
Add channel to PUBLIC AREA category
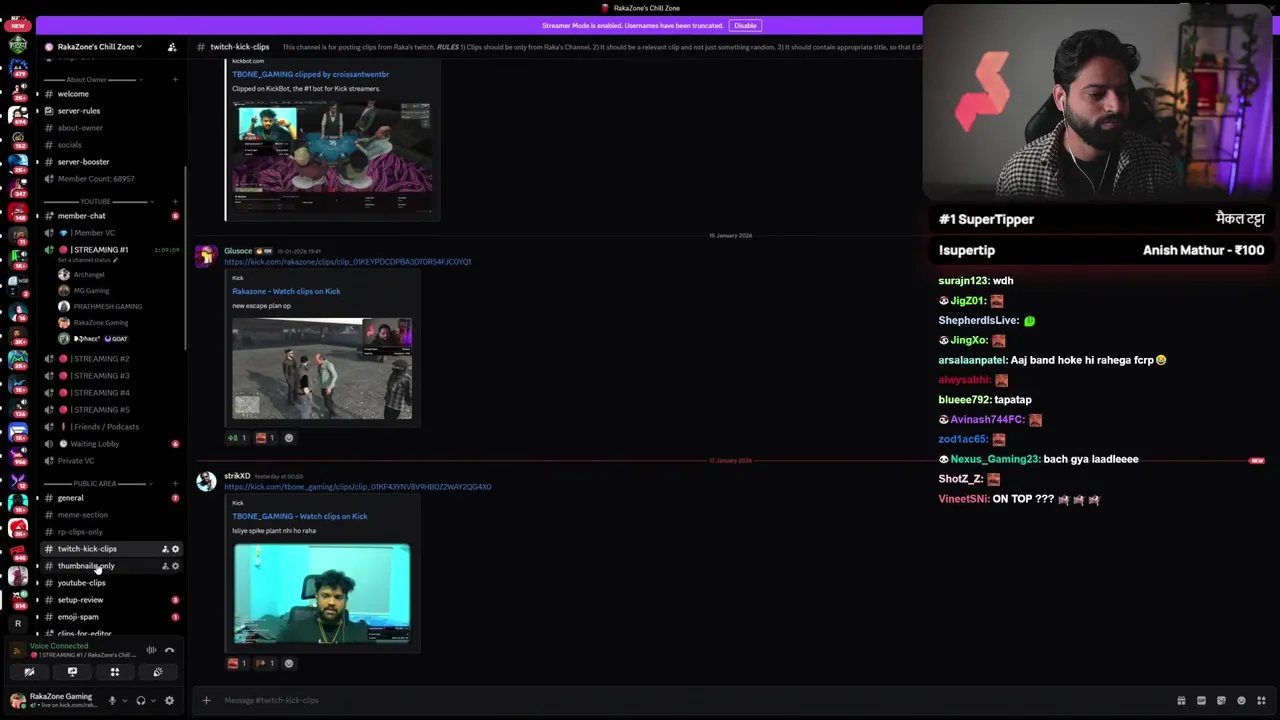(176, 483)
